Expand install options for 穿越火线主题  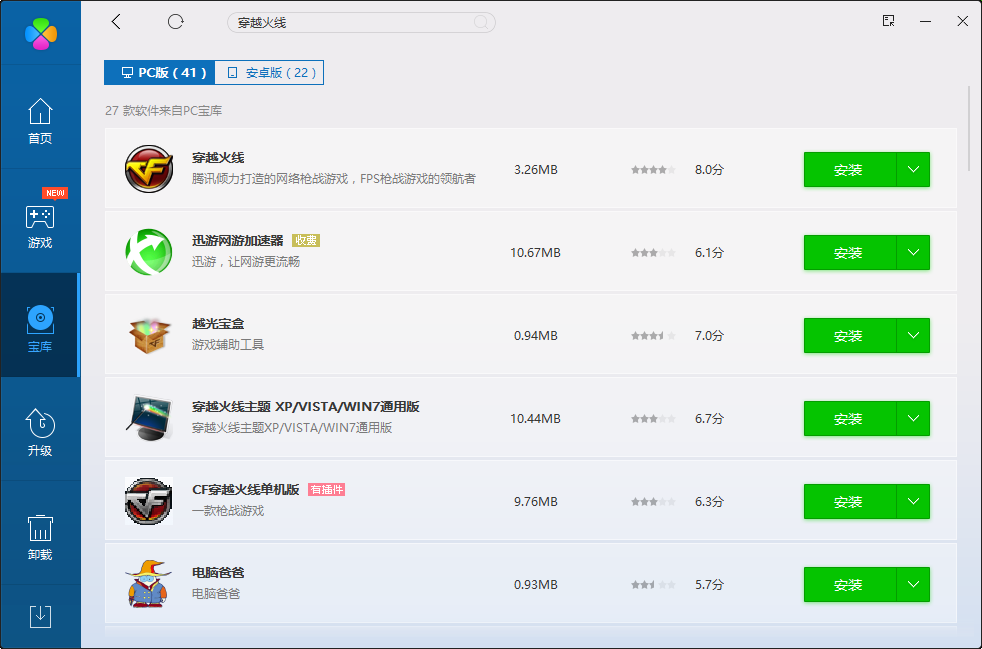pos(913,418)
